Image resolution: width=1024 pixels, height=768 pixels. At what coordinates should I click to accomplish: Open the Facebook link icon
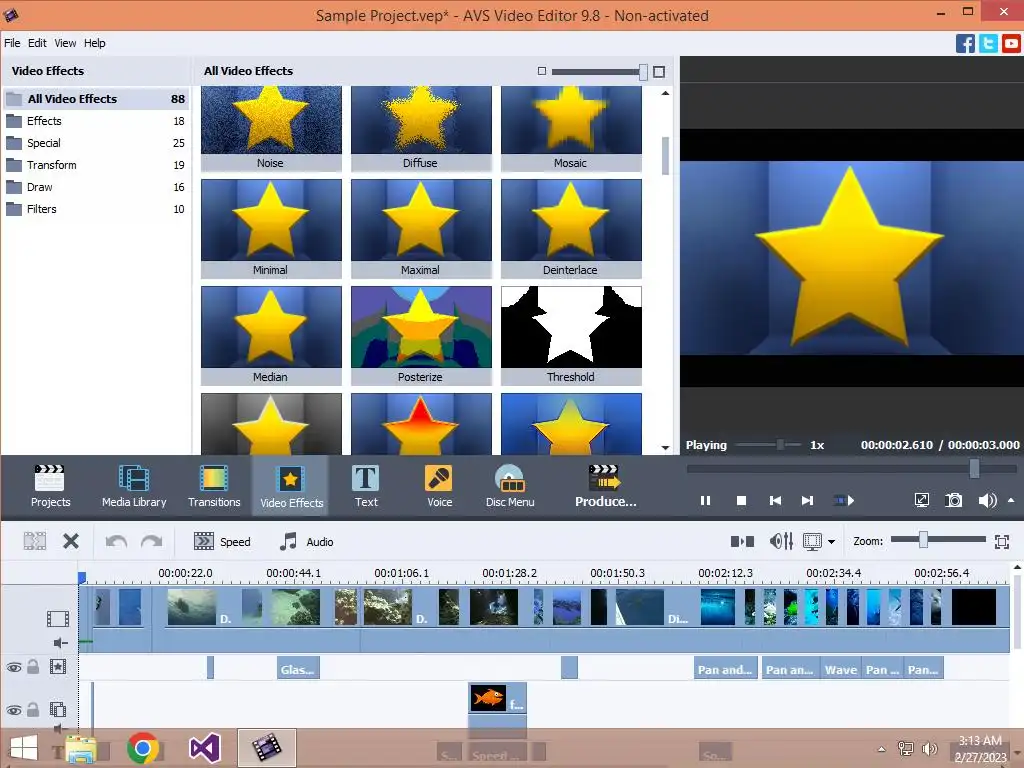pyautogui.click(x=965, y=43)
